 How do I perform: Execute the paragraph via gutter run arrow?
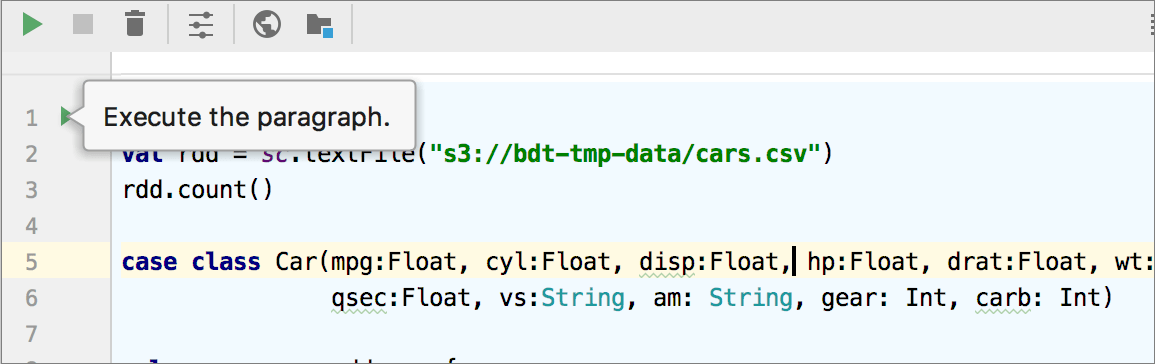point(66,116)
